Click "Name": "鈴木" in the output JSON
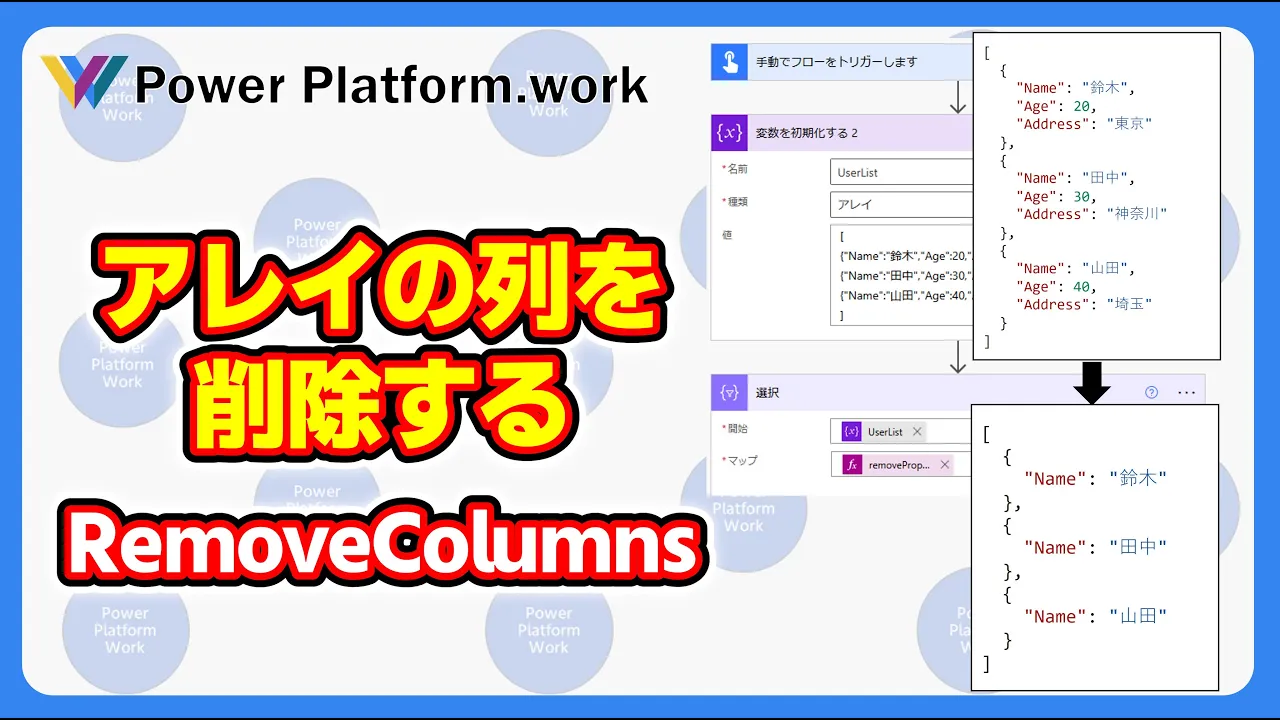The height and width of the screenshot is (720, 1280). pos(1096,479)
